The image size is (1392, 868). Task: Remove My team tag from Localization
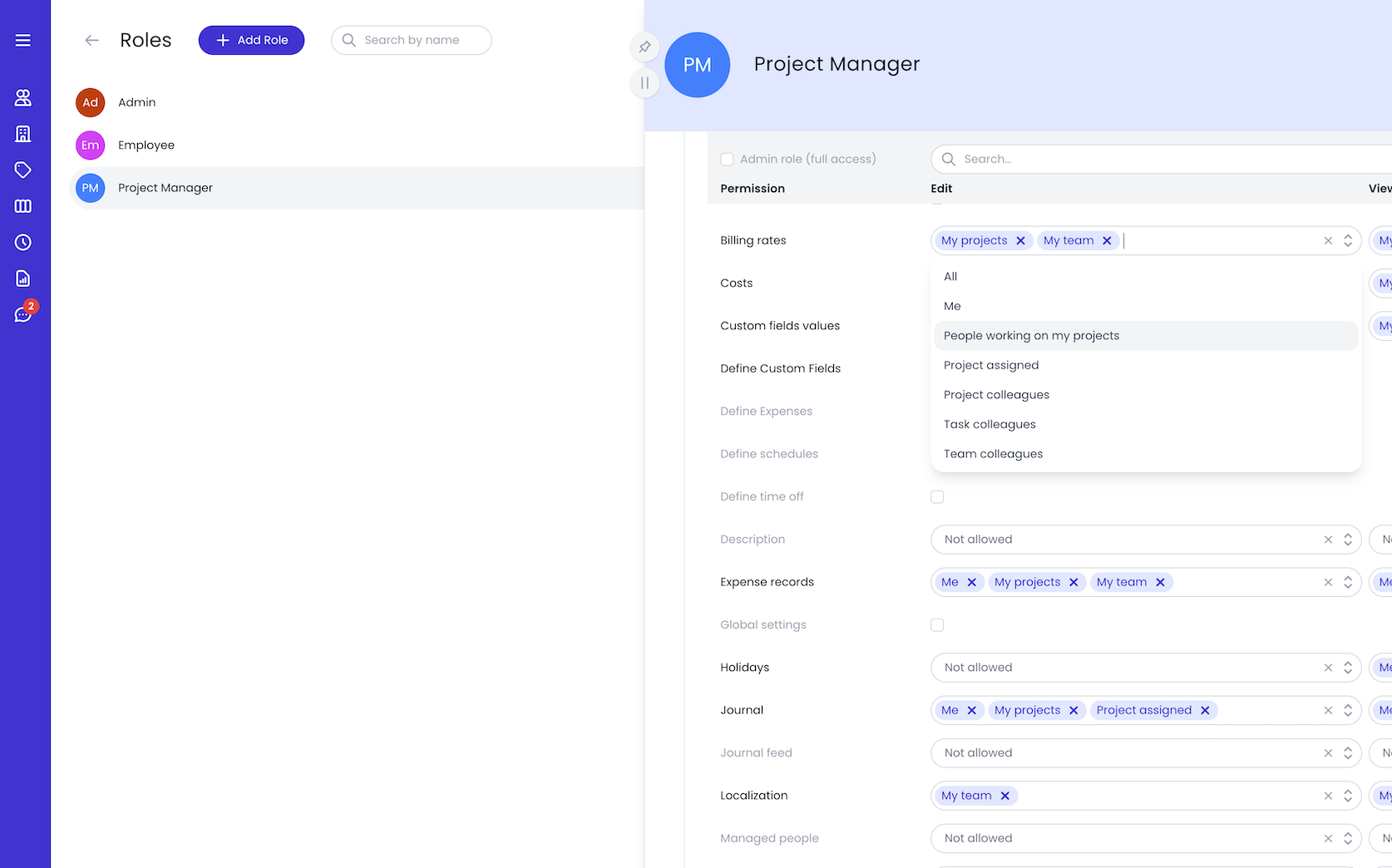pyautogui.click(x=1005, y=796)
